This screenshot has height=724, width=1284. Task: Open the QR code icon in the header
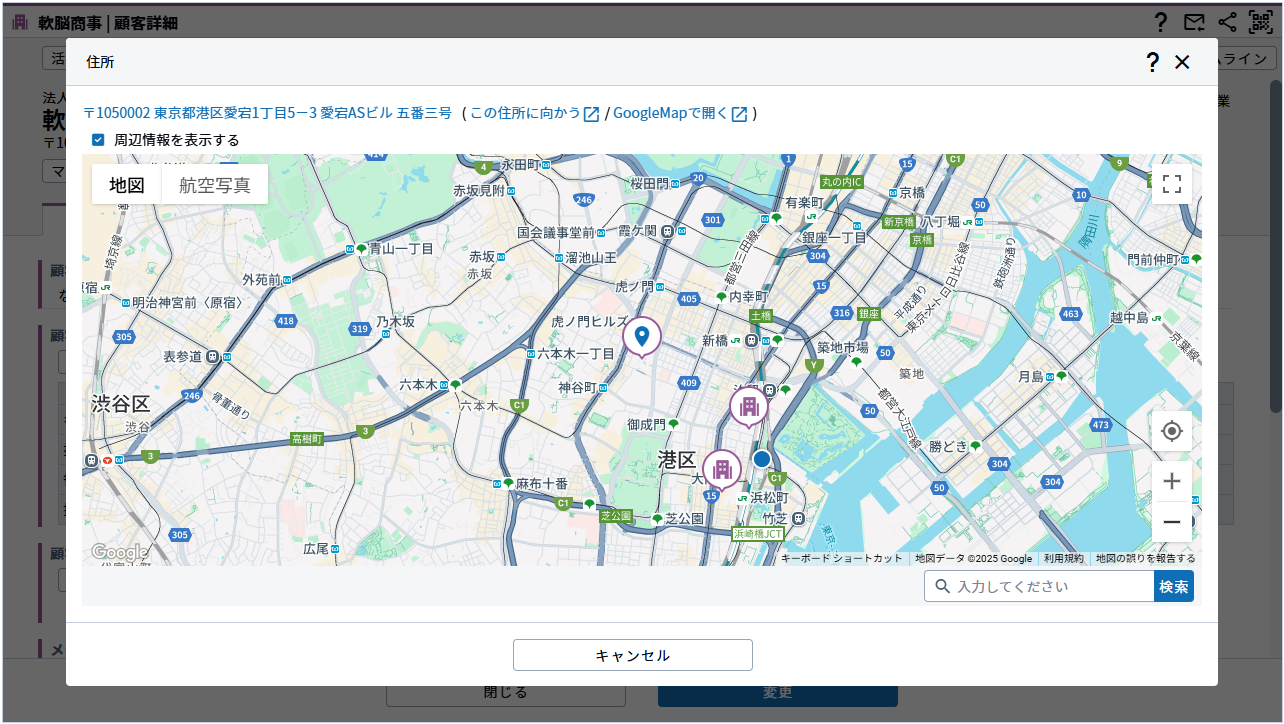coord(1259,22)
